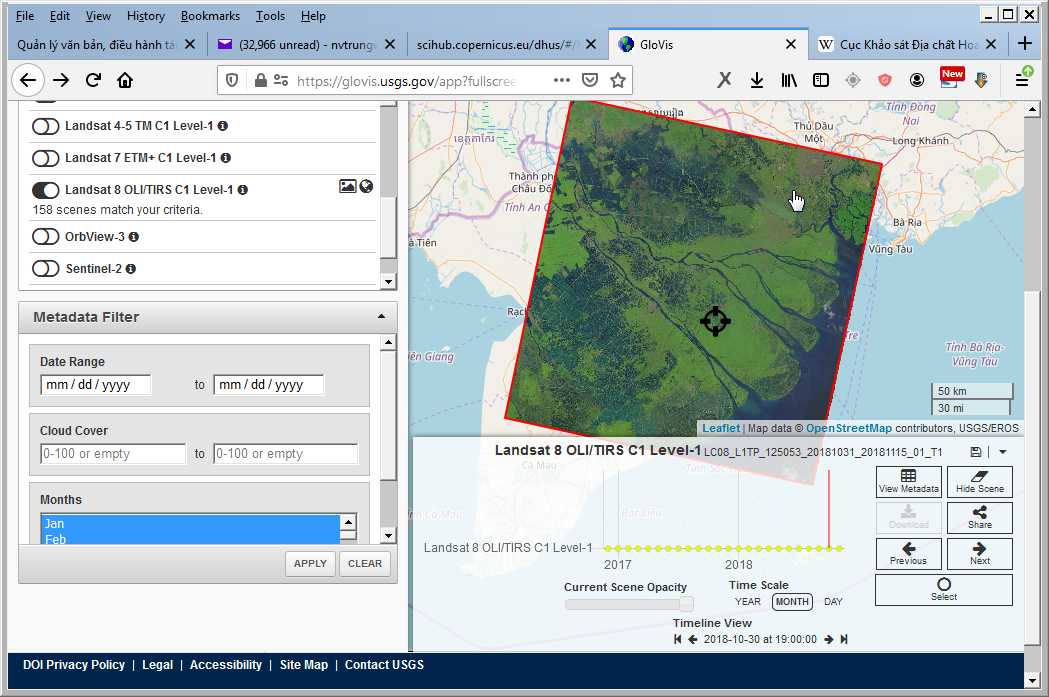This screenshot has height=697, width=1049.
Task: Step to next scene with timeline right arrow
Action: [x=829, y=639]
